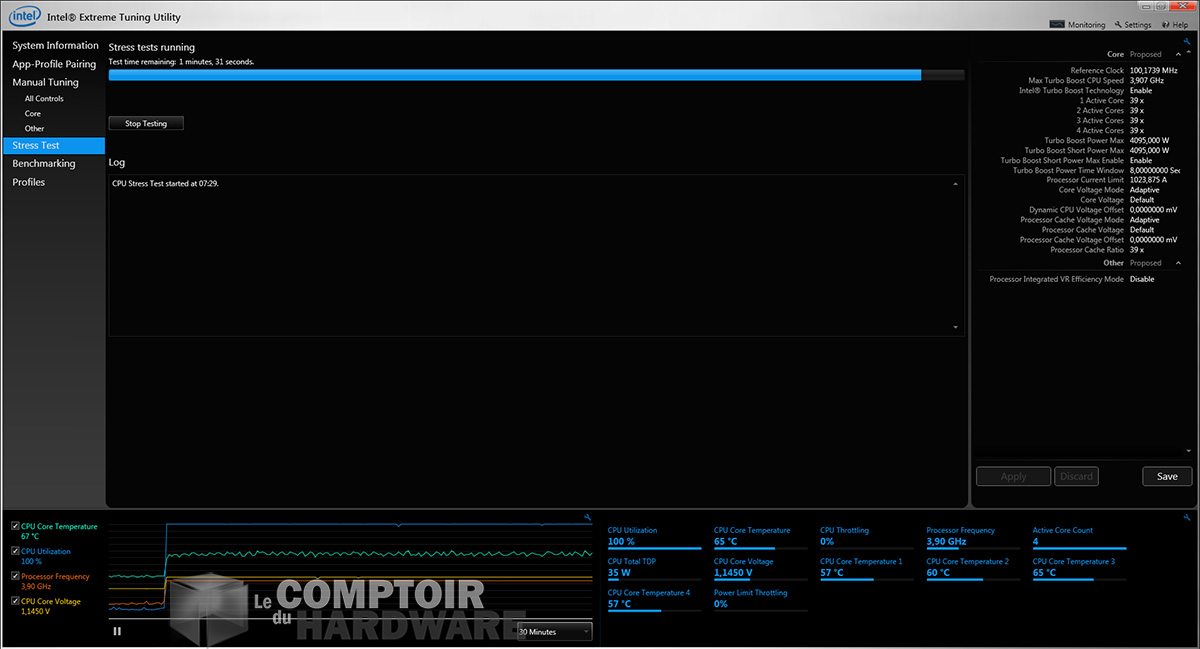Click Processor Current Limit 1023,875 A
Image resolution: width=1200 pixels, height=649 pixels.
coord(1149,180)
